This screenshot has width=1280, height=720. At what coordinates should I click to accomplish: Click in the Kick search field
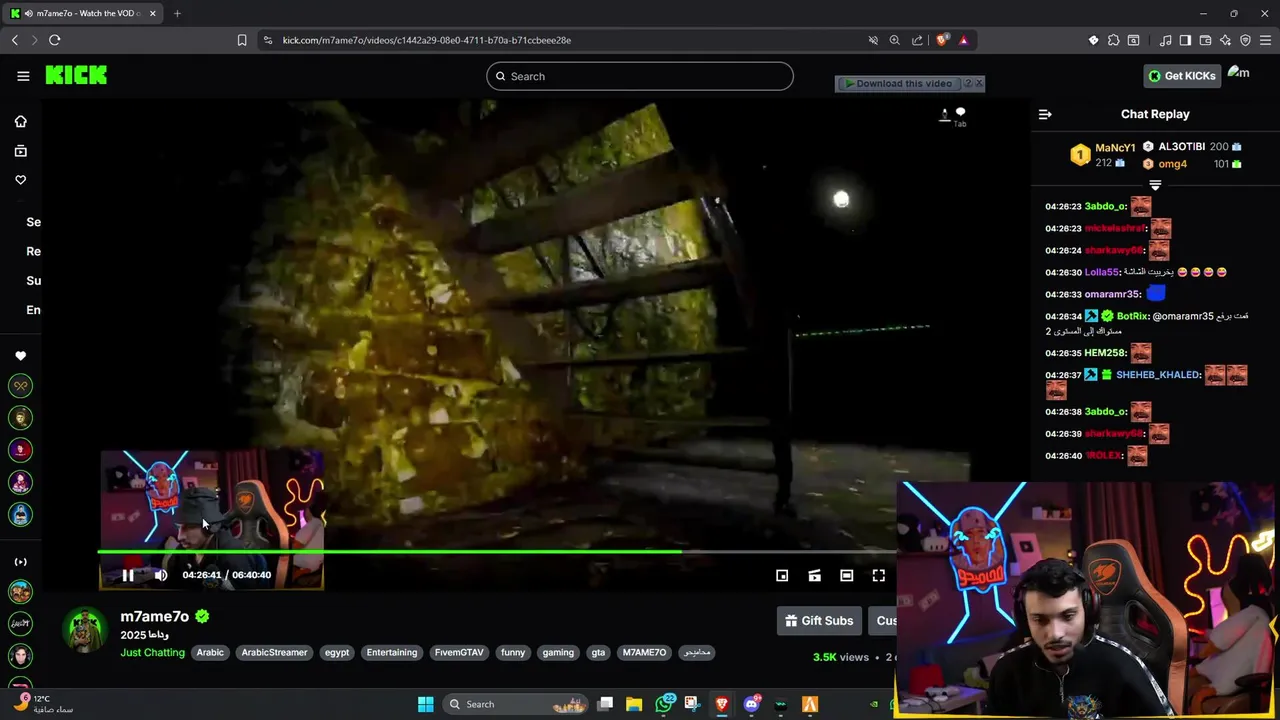[640, 76]
